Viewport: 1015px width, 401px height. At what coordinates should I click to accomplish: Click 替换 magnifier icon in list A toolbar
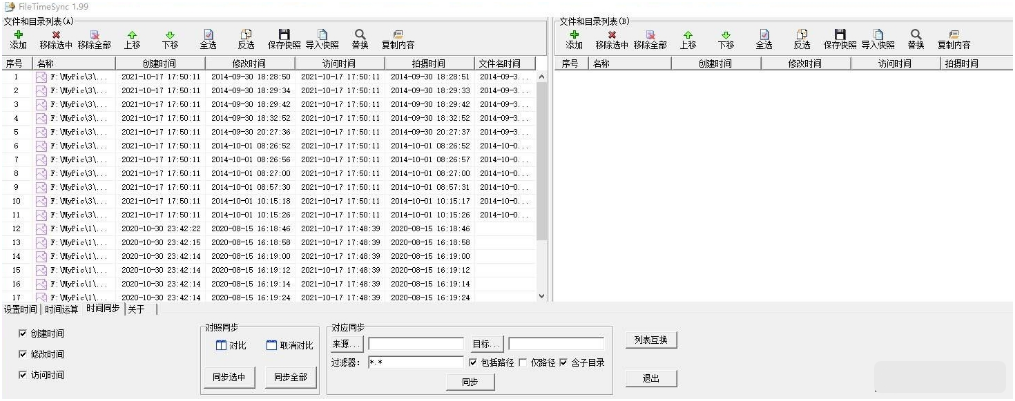click(x=360, y=34)
